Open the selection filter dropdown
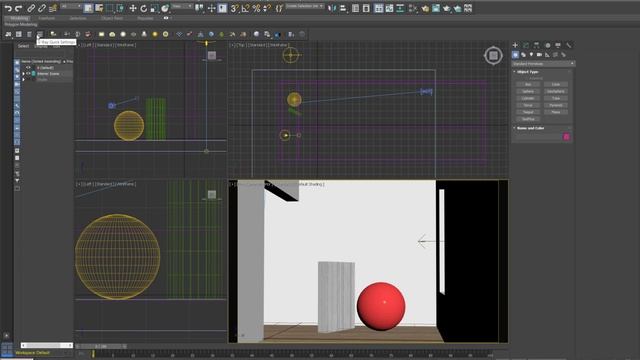The image size is (640, 360). (71, 7)
